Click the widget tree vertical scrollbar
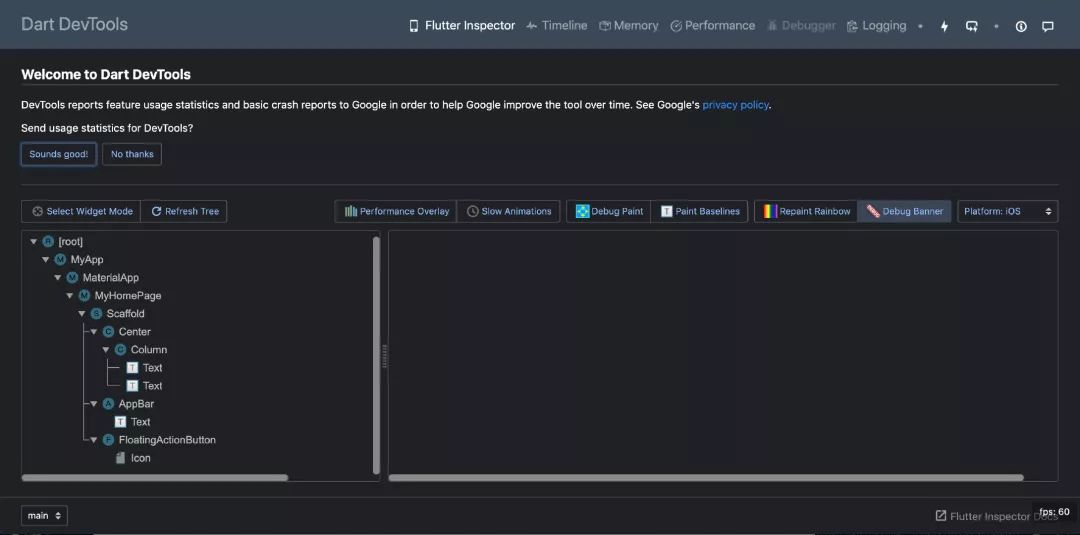 (376, 355)
